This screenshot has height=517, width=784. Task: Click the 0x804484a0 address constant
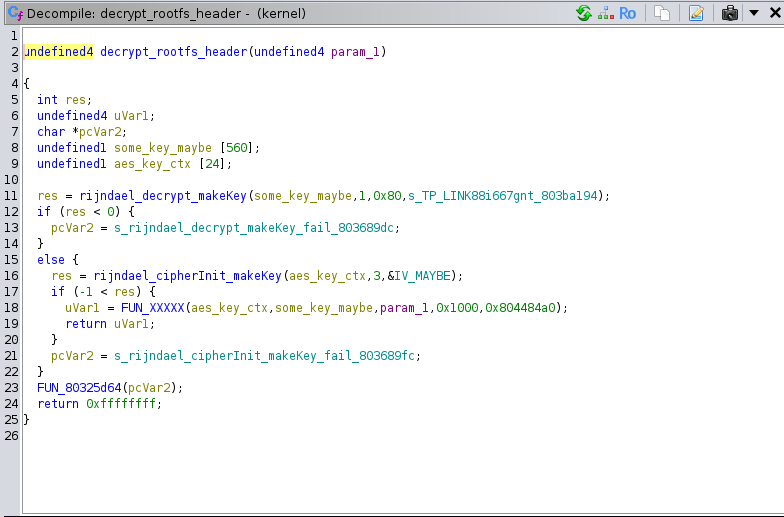pyautogui.click(x=520, y=308)
